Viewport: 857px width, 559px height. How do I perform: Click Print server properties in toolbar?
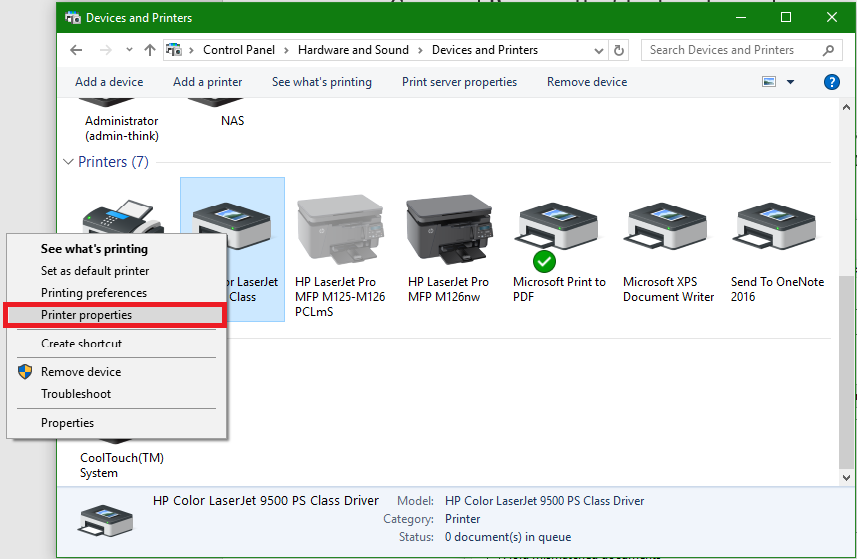(x=459, y=82)
